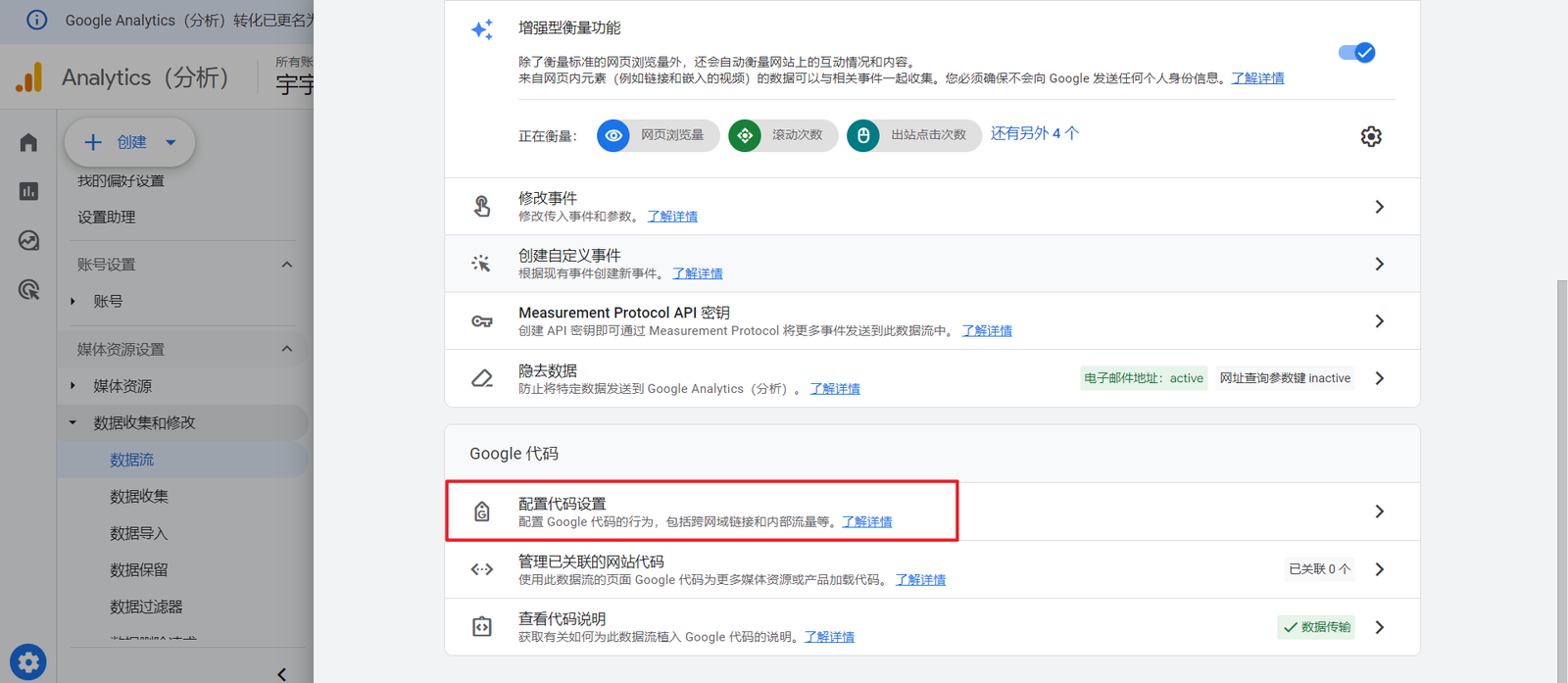Open enhanced measurement settings gear
This screenshot has width=1568, height=683.
coord(1371,136)
